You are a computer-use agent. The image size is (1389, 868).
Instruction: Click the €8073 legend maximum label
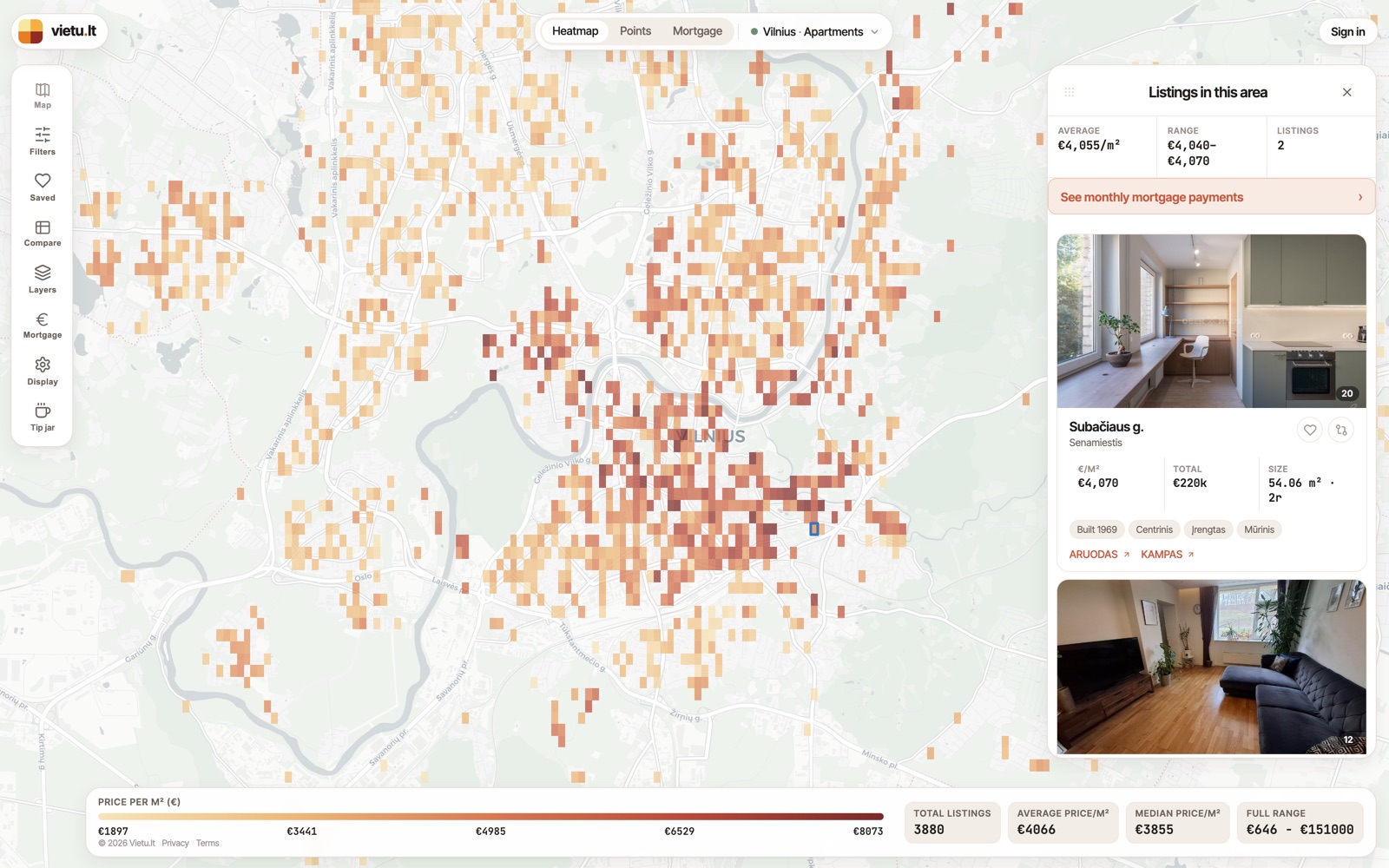click(868, 832)
